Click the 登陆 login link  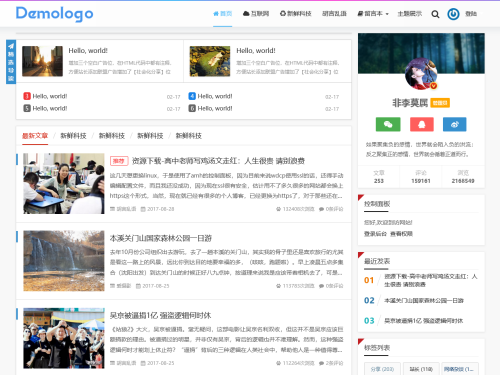tap(471, 14)
